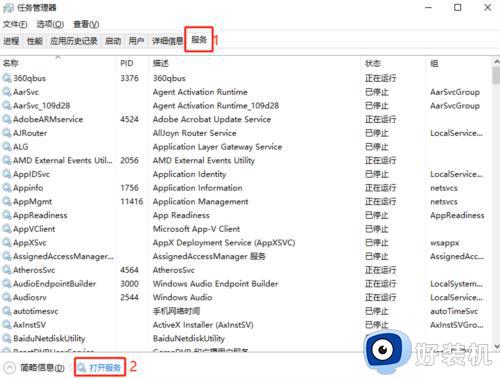Open the 文件(F) menu
Viewport: 500px width, 379px height.
pyautogui.click(x=15, y=24)
